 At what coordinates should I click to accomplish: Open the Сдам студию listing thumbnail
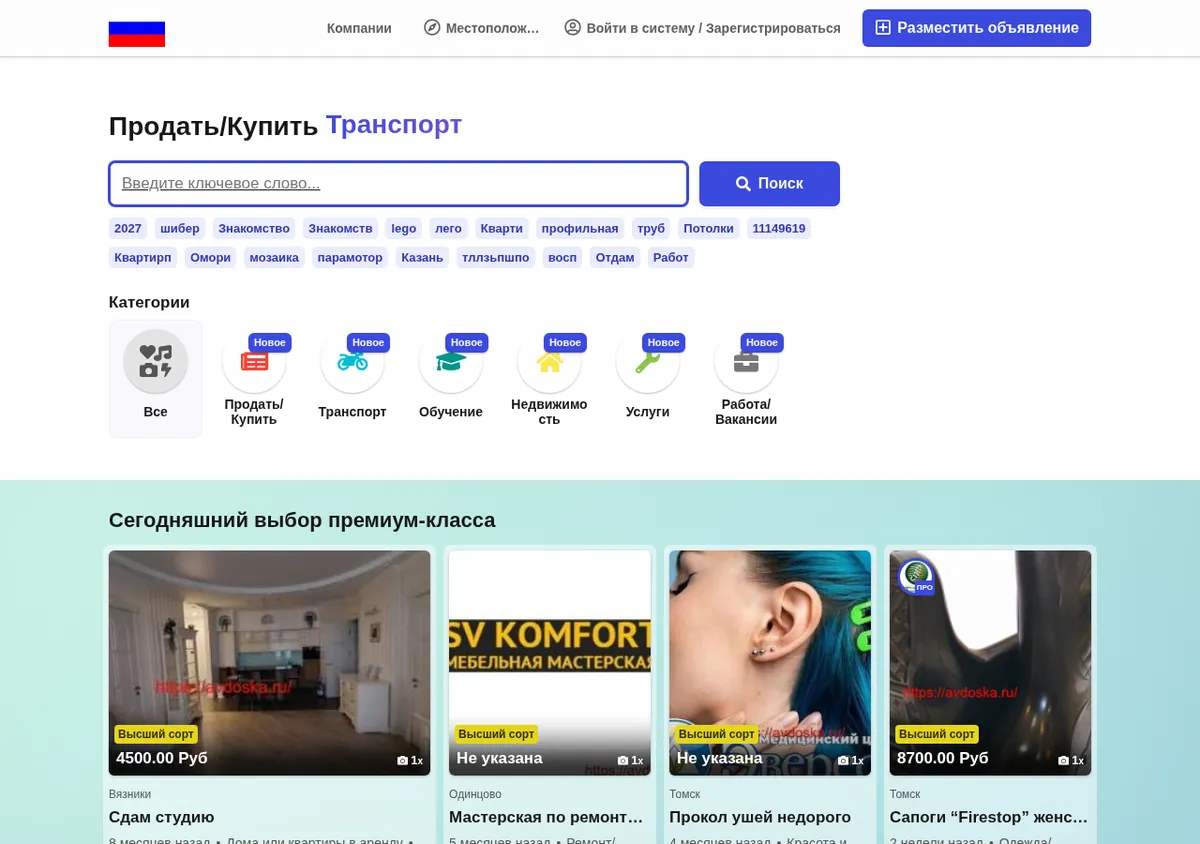click(270, 663)
